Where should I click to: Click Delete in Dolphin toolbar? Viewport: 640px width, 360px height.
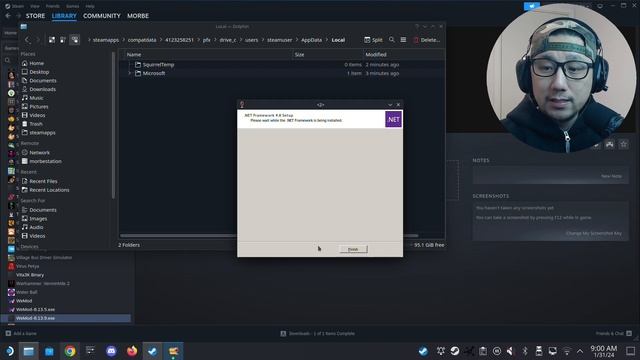426,40
